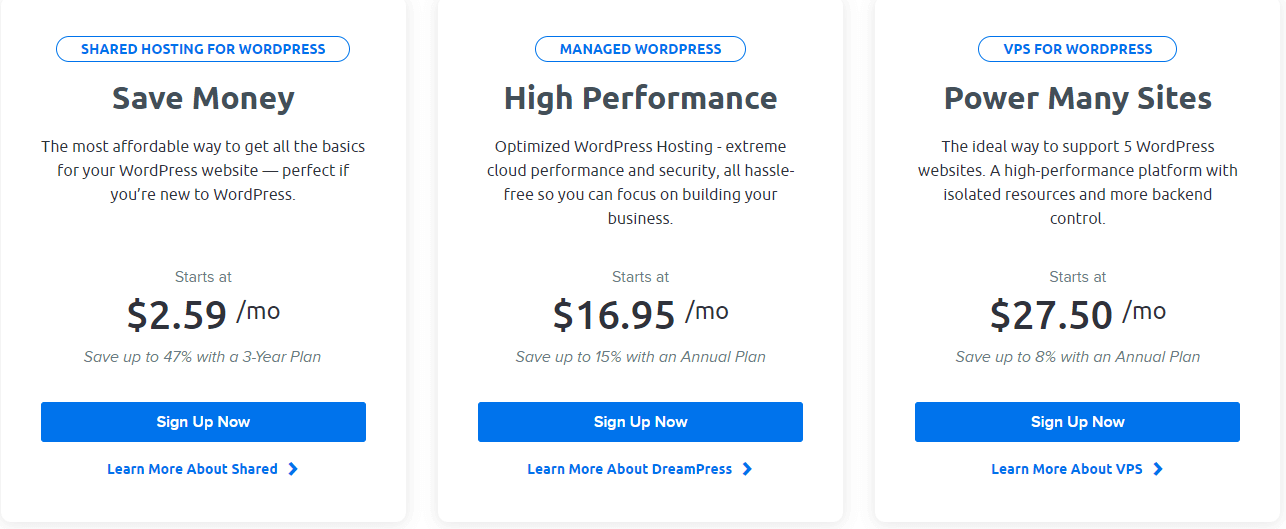1286x529 pixels.
Task: Click the Save Money heading
Action: (203, 98)
